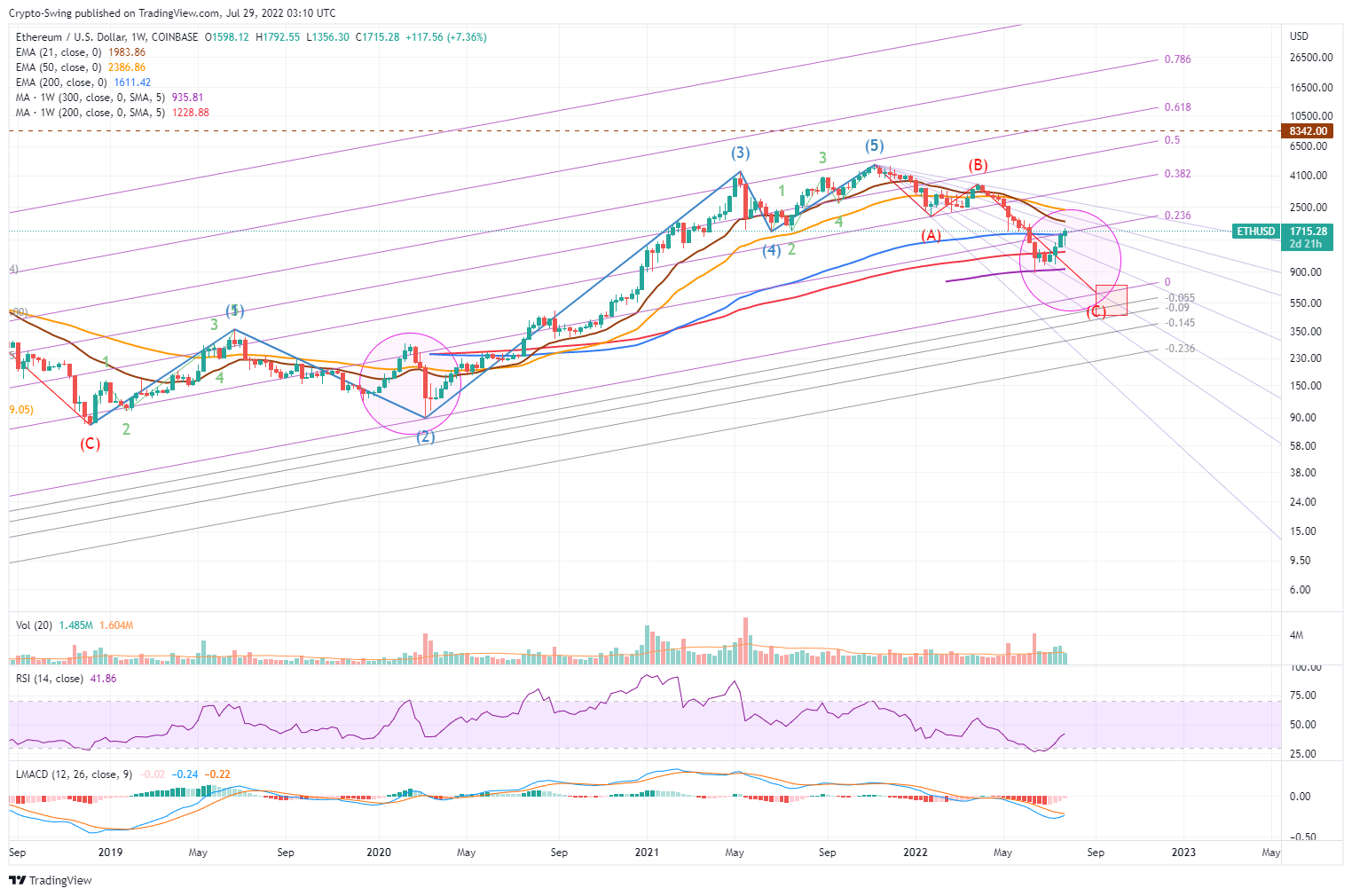Click the 26500.00 price axis label
This screenshot has height=896, width=1352.
[1311, 58]
